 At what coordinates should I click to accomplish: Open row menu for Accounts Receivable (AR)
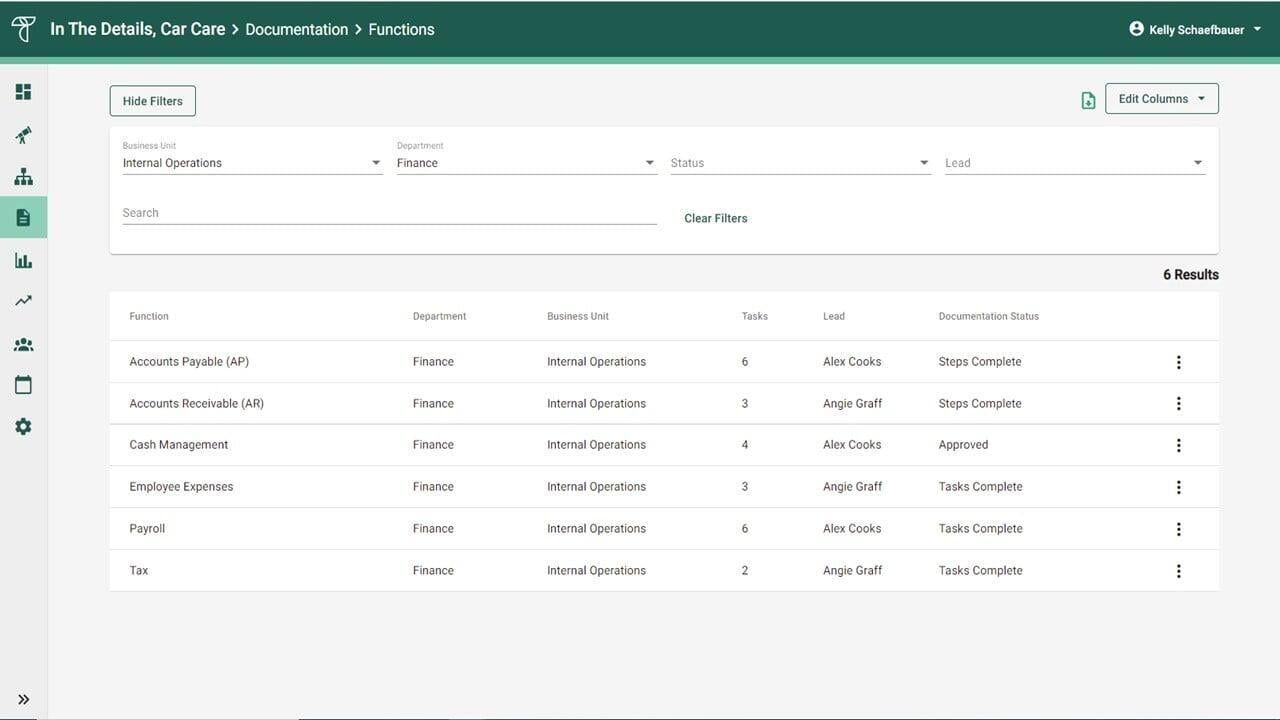(1178, 404)
